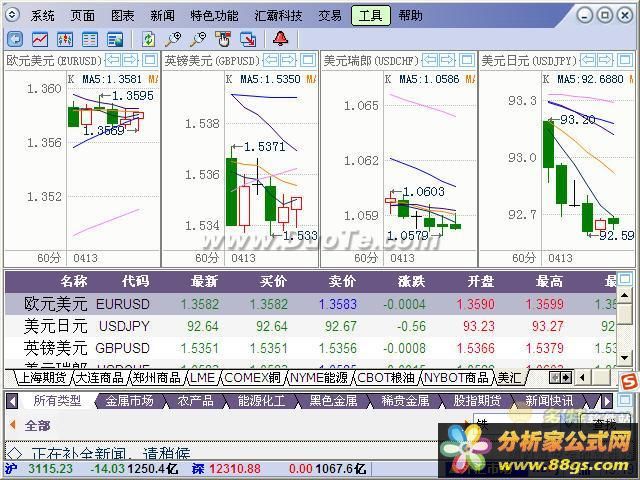The width and height of the screenshot is (640, 480).
Task: Maximize the quote table panel
Action: tap(625, 279)
